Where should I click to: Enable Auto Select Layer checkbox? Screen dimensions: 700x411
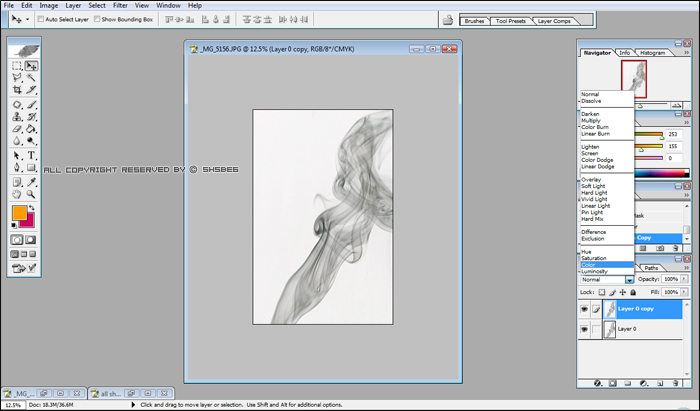[x=41, y=19]
